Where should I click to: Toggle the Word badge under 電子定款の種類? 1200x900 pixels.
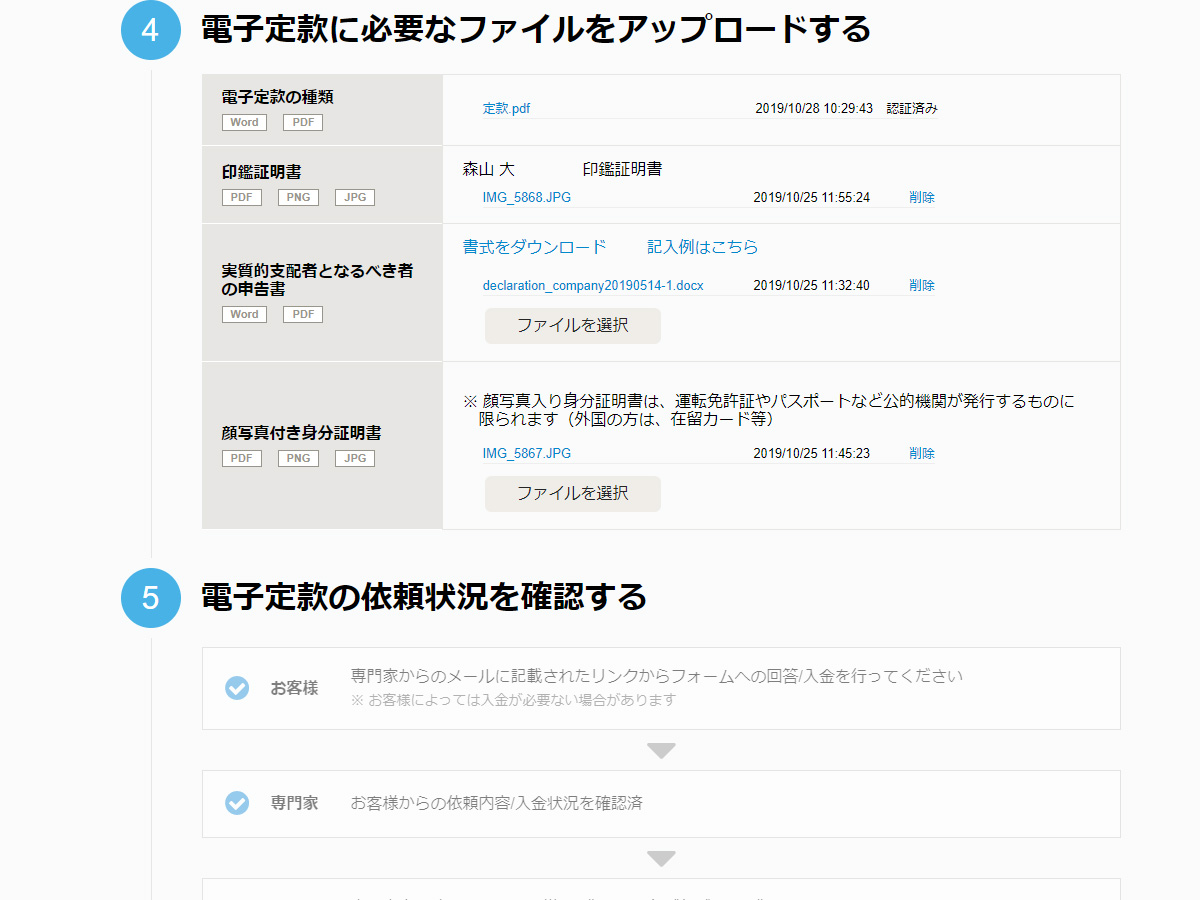click(x=244, y=121)
